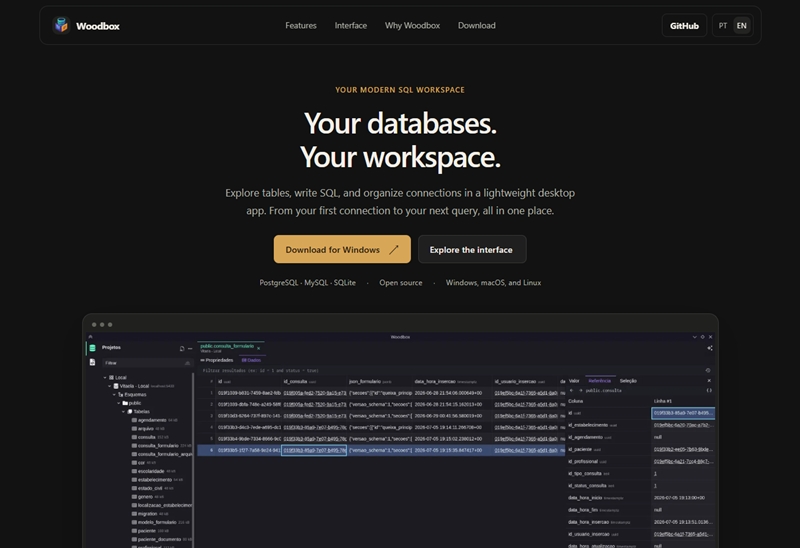Click the GitHub button
800x548 pixels.
[x=684, y=26]
